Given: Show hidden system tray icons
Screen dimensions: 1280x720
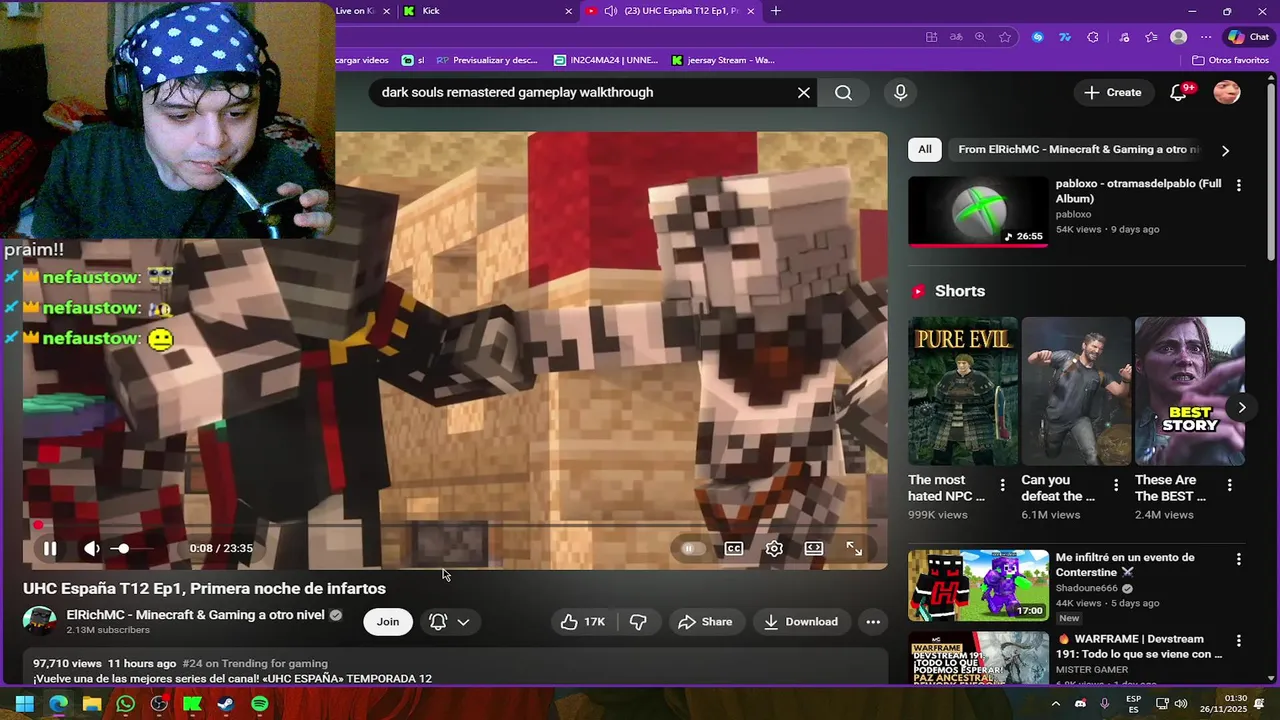Looking at the screenshot, I should (1055, 704).
